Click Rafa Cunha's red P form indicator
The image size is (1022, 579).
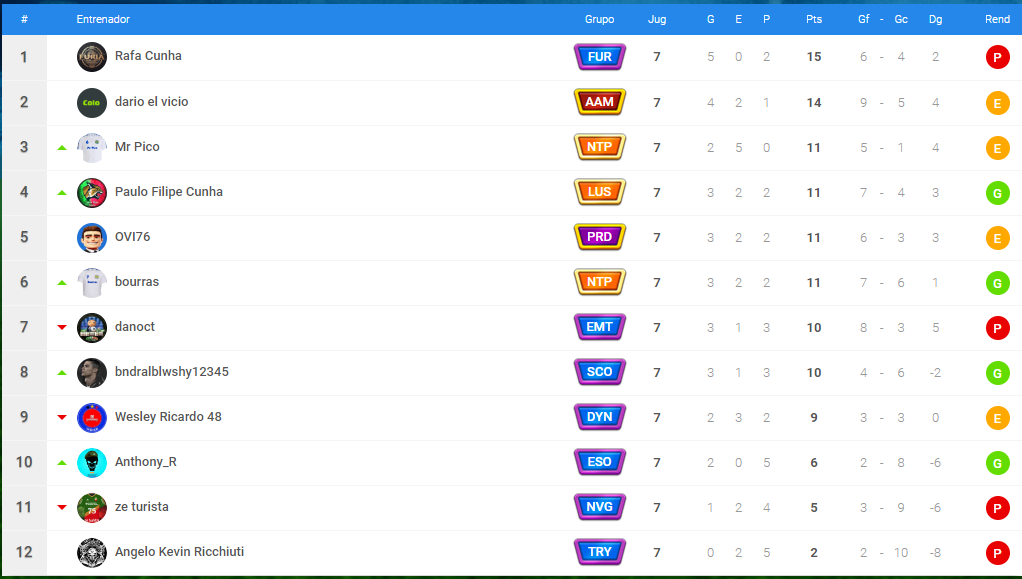tap(997, 57)
